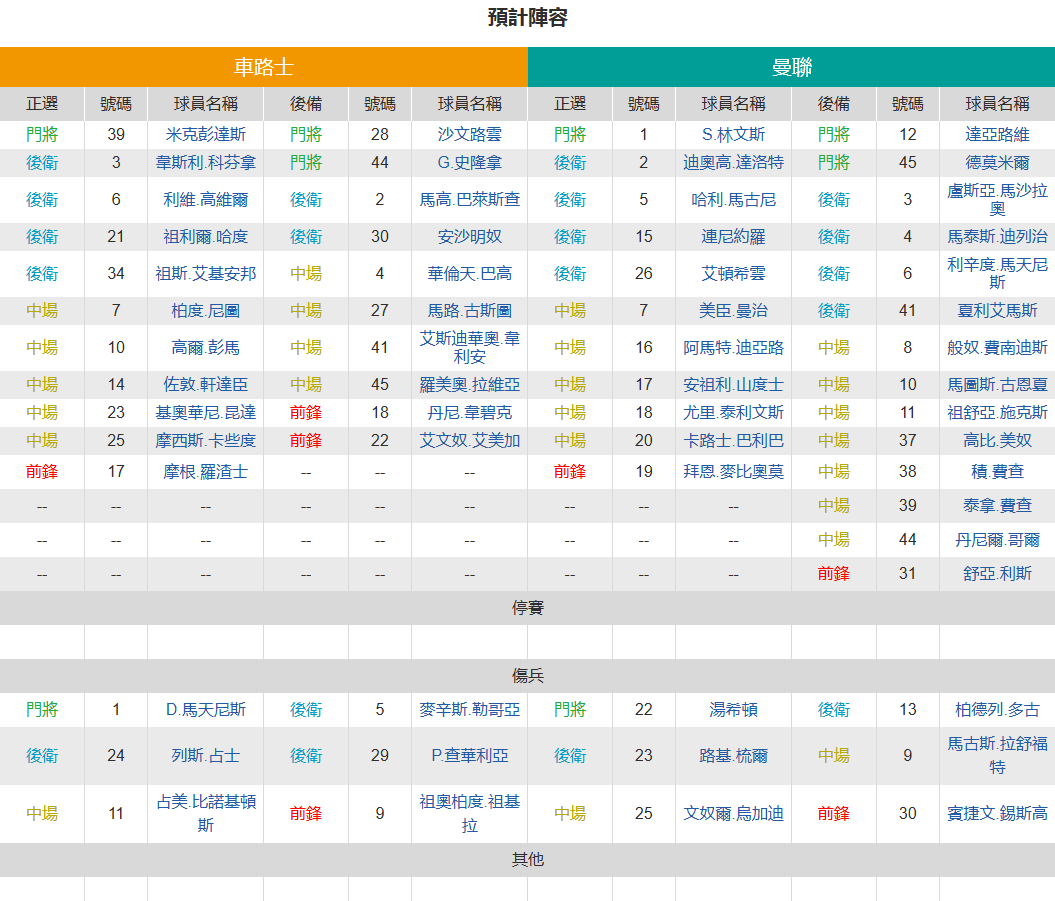The height and width of the screenshot is (901, 1055).
Task: Open player link 高爾.彭馬
Action: click(205, 347)
